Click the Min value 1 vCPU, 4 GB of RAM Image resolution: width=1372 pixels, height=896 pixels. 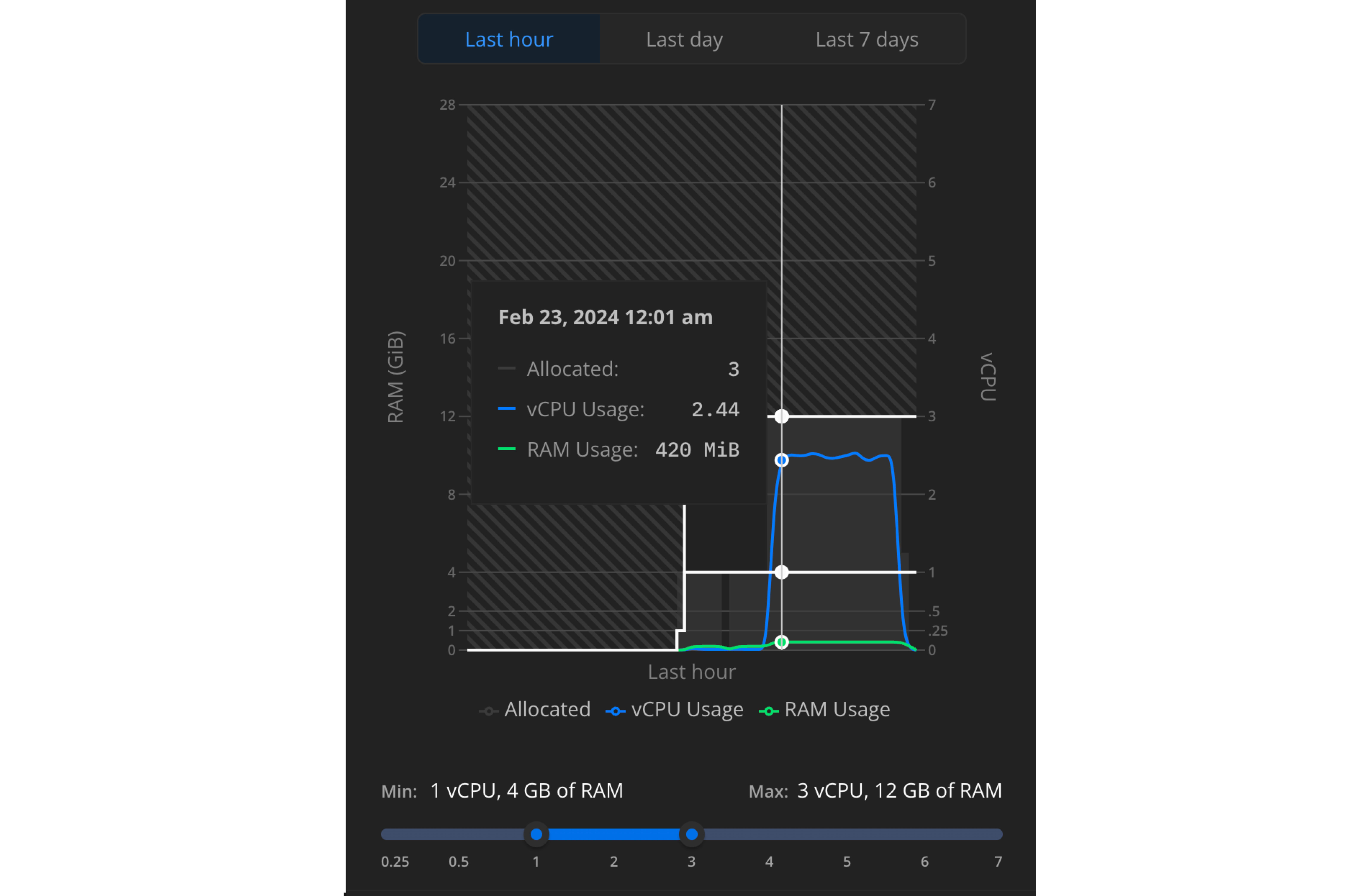[527, 790]
